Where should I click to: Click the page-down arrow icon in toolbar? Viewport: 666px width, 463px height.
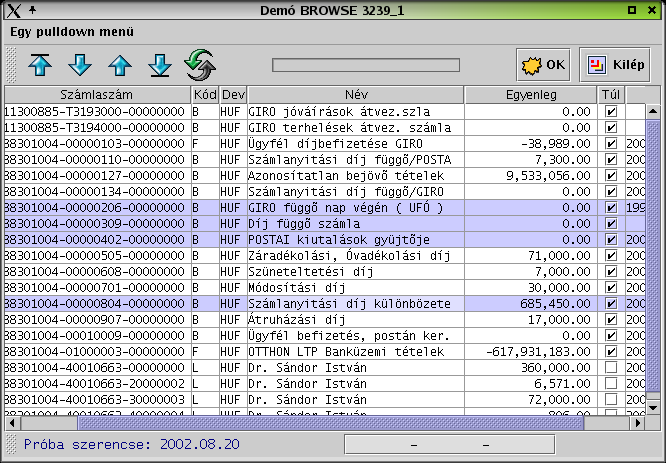(x=80, y=65)
